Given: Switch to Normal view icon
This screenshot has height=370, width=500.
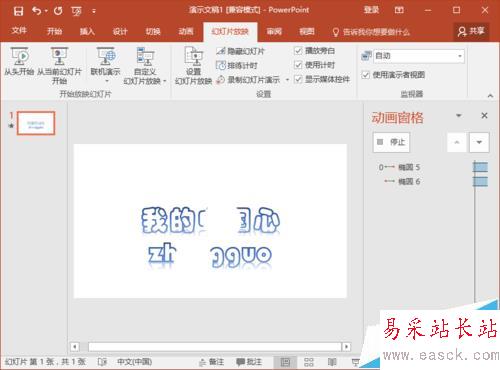Looking at the screenshot, I should (x=285, y=362).
